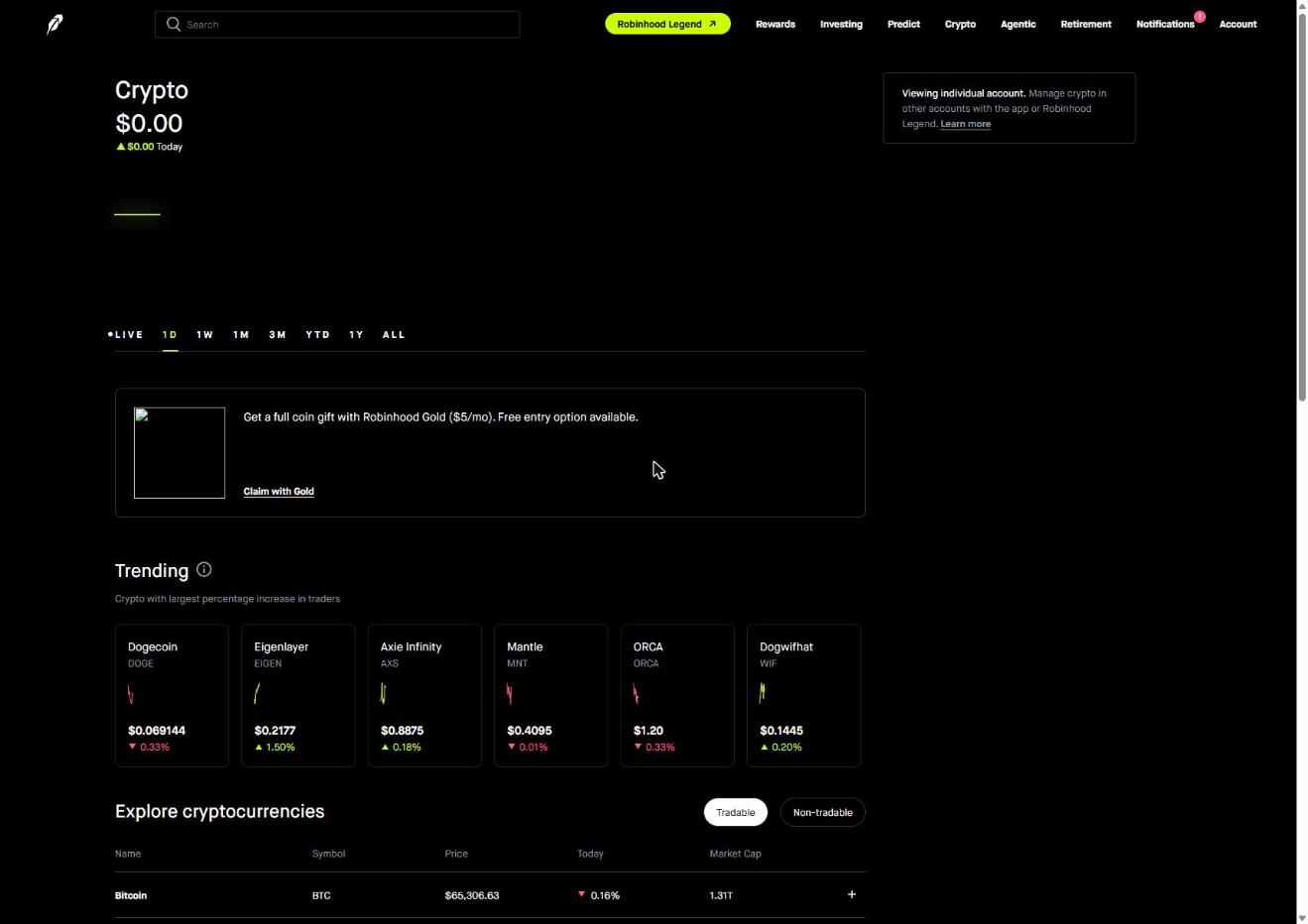Click the Today column header
The image size is (1308, 924).
[x=590, y=854]
